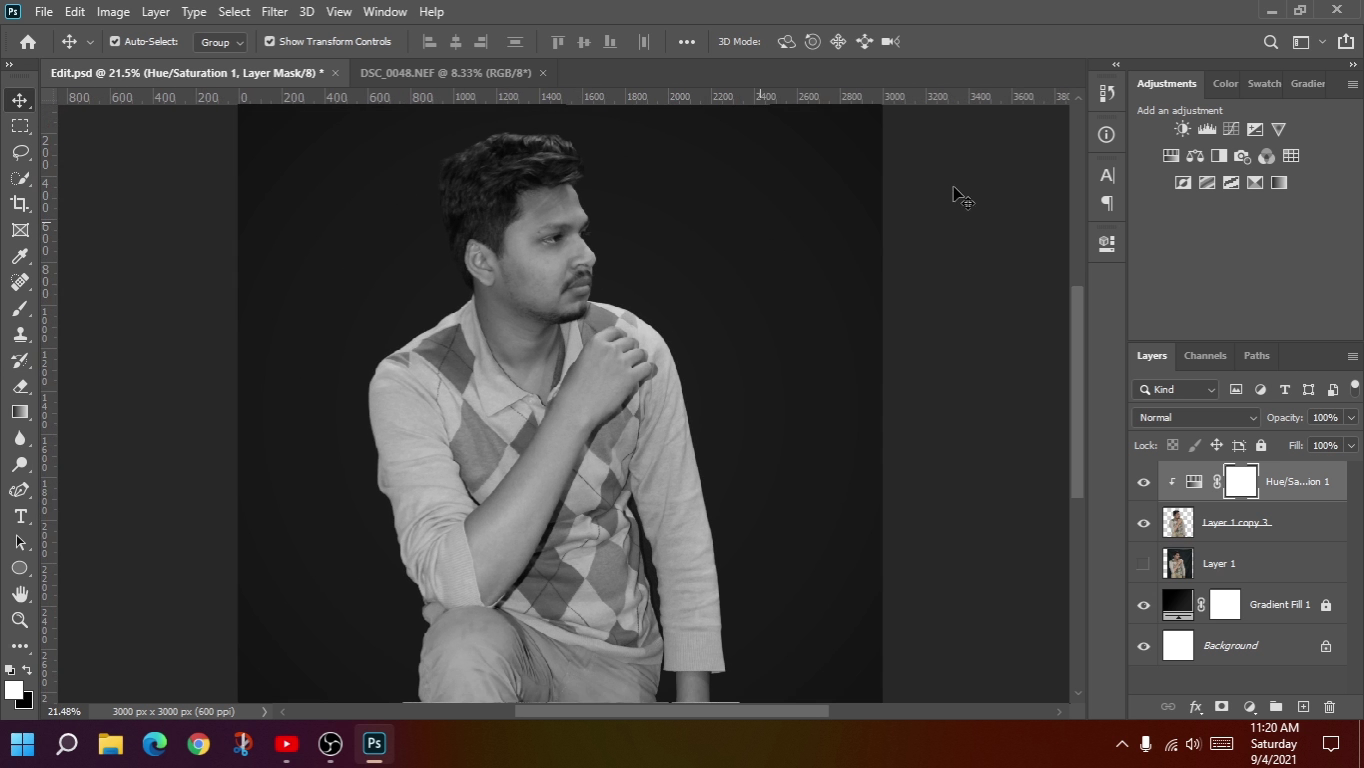Open the Windows Start menu
This screenshot has width=1364, height=768.
(23, 744)
